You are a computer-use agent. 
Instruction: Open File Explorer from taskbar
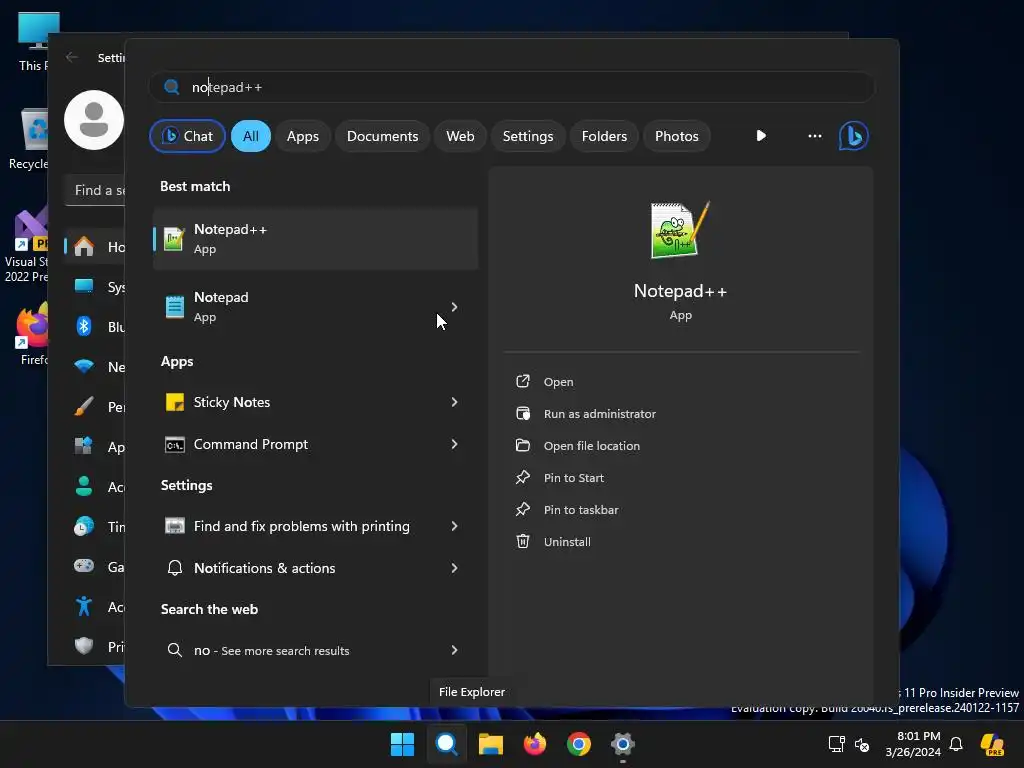pos(490,744)
